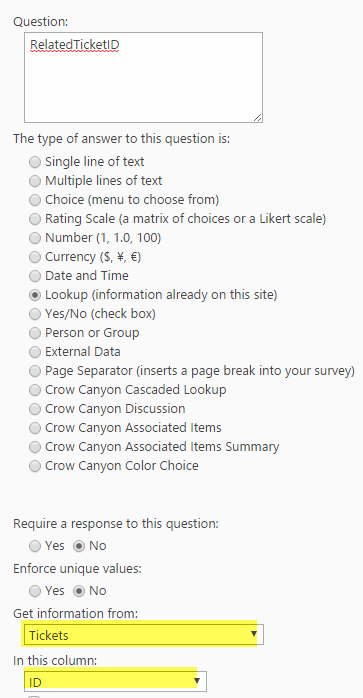Choose External Data answer type
This screenshot has height=698, width=363.
pos(35,352)
